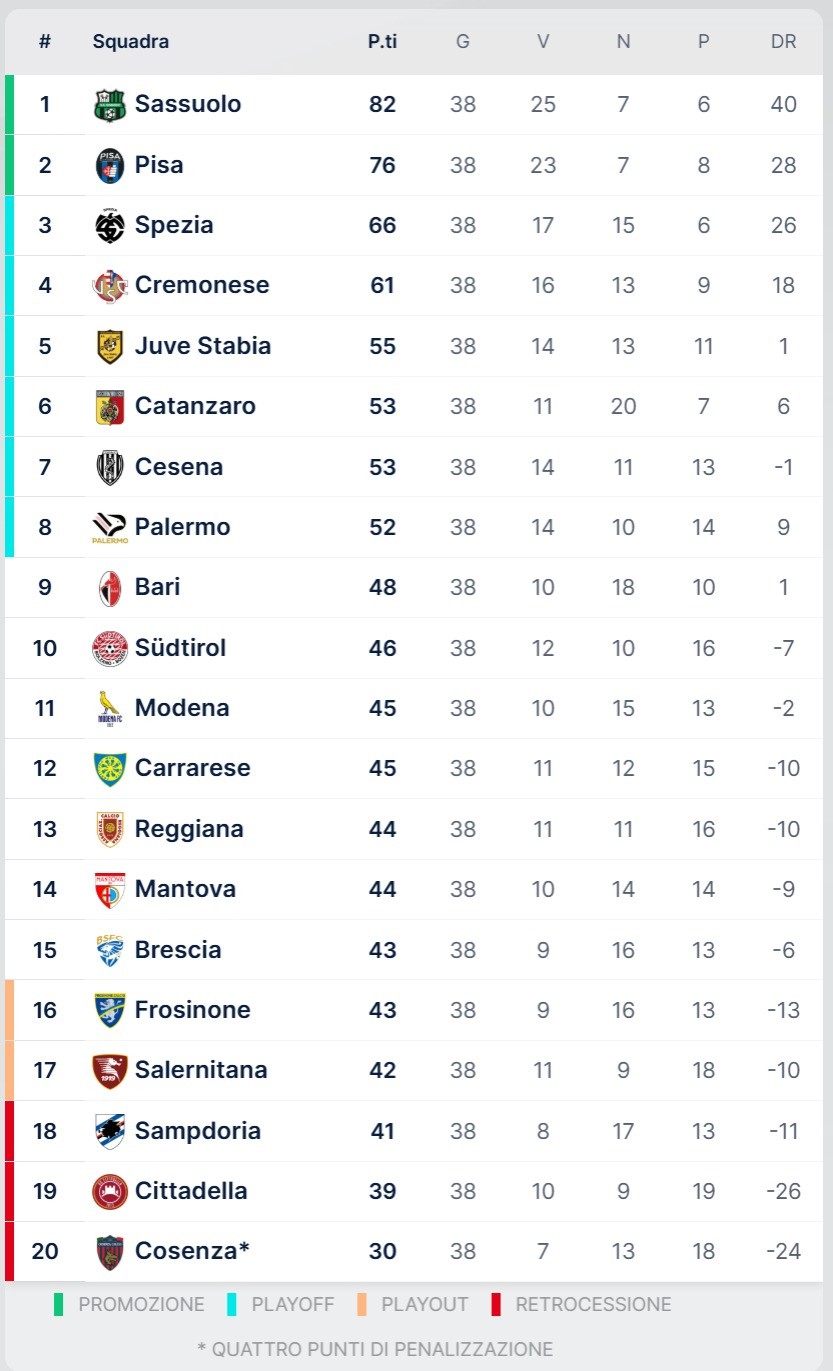Click the Juve Stabia badge
The height and width of the screenshot is (1371, 833).
pos(110,346)
